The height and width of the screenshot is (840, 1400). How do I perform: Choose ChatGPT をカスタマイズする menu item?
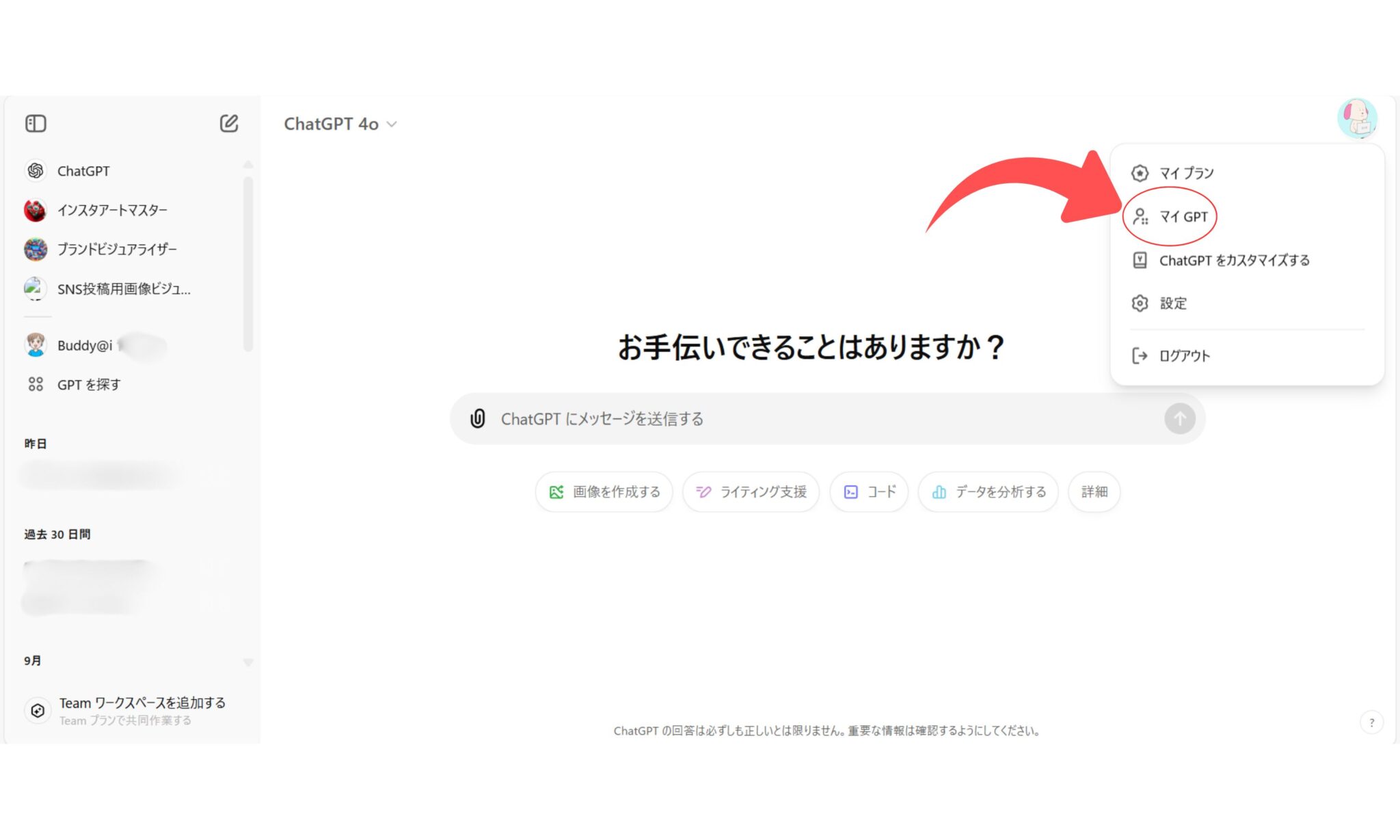coord(1248,260)
